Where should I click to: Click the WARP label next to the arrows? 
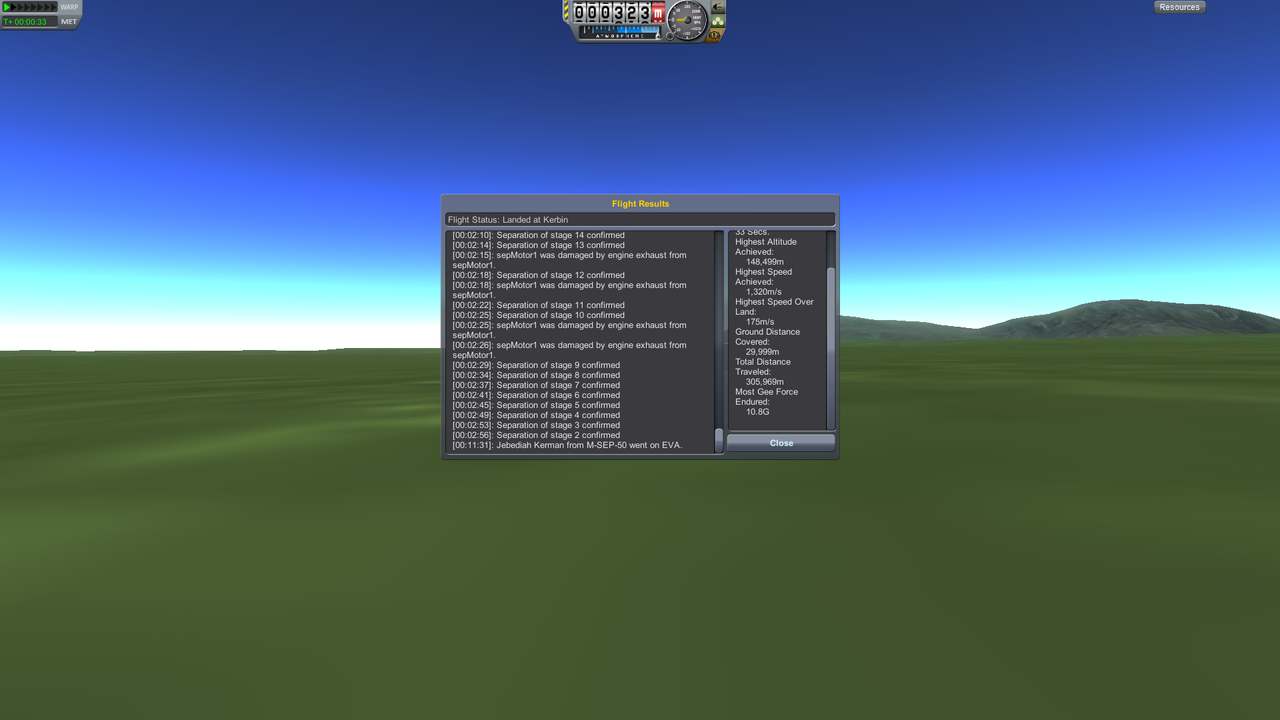(69, 7)
